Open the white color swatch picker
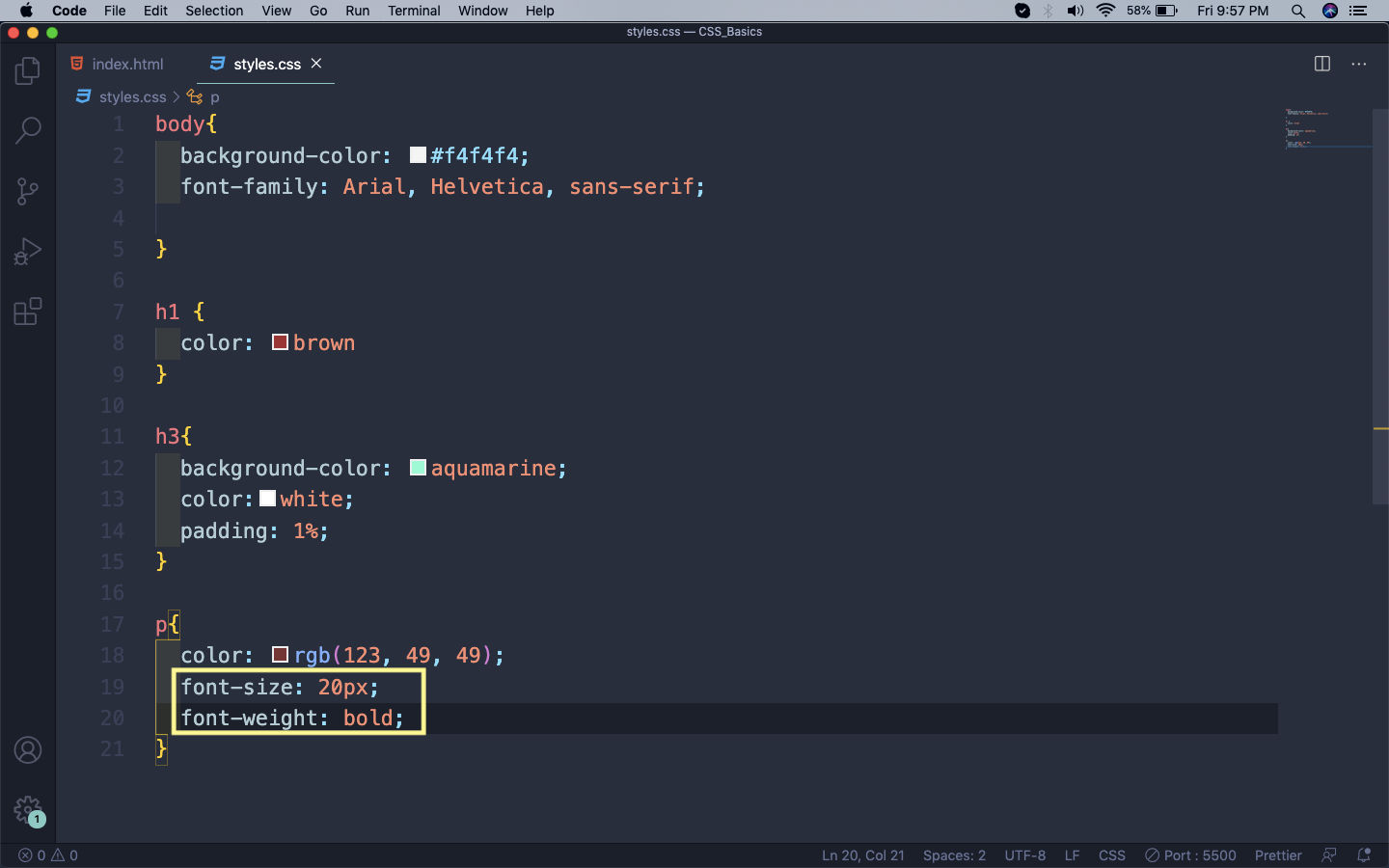Screen dimensions: 1389x868 268,499
